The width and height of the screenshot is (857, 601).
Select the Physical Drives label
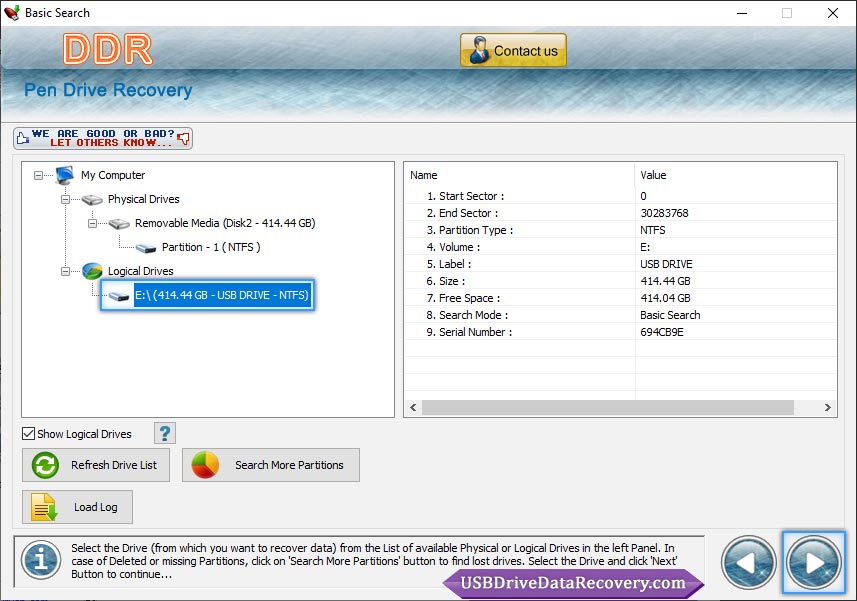pos(143,199)
